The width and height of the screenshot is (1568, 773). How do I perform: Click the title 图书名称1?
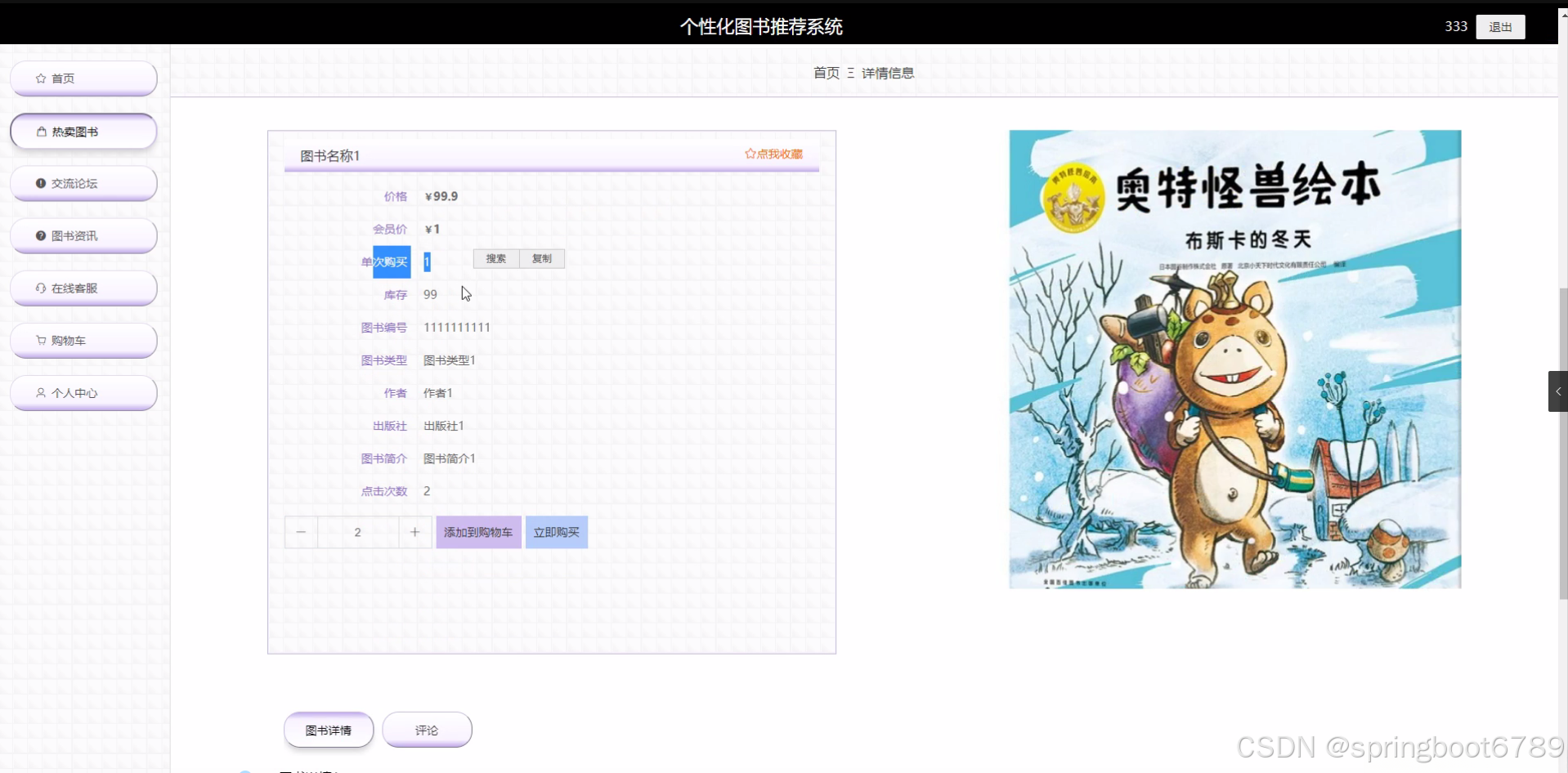[330, 155]
